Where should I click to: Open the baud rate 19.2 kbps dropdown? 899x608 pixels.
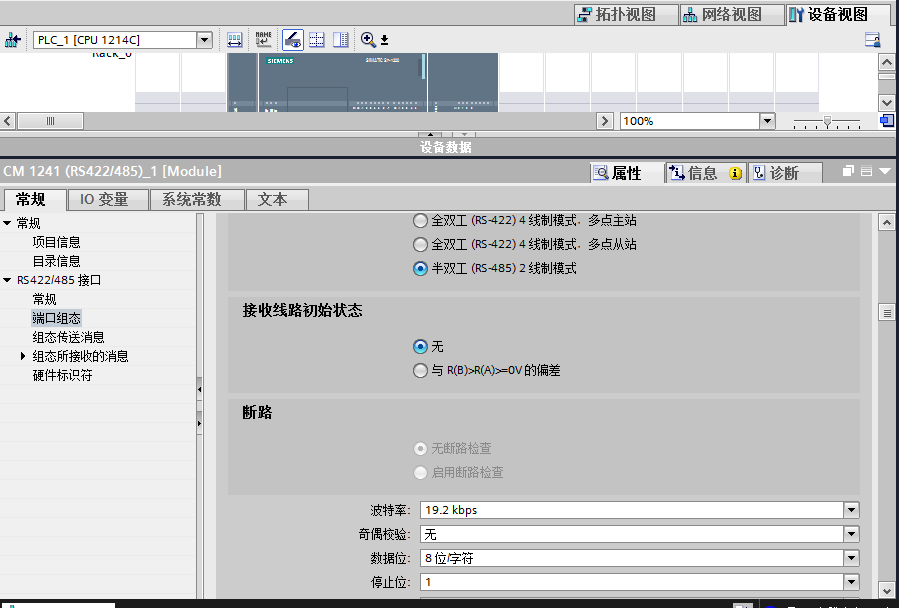851,510
